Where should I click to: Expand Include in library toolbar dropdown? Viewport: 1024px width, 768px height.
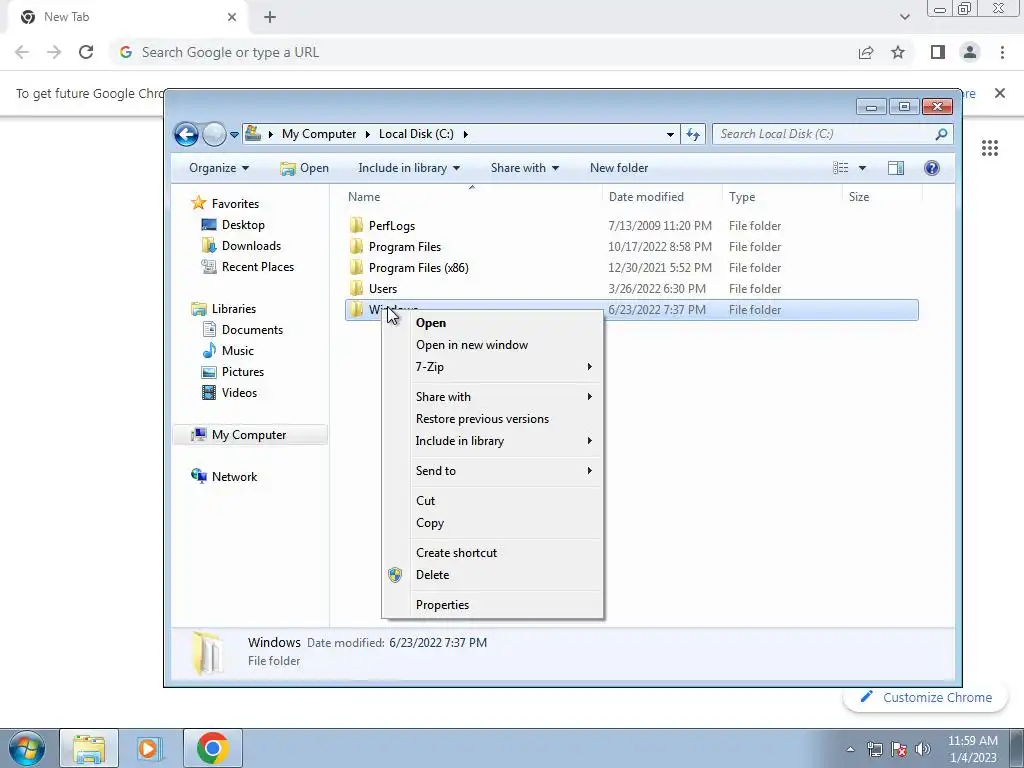pyautogui.click(x=409, y=168)
